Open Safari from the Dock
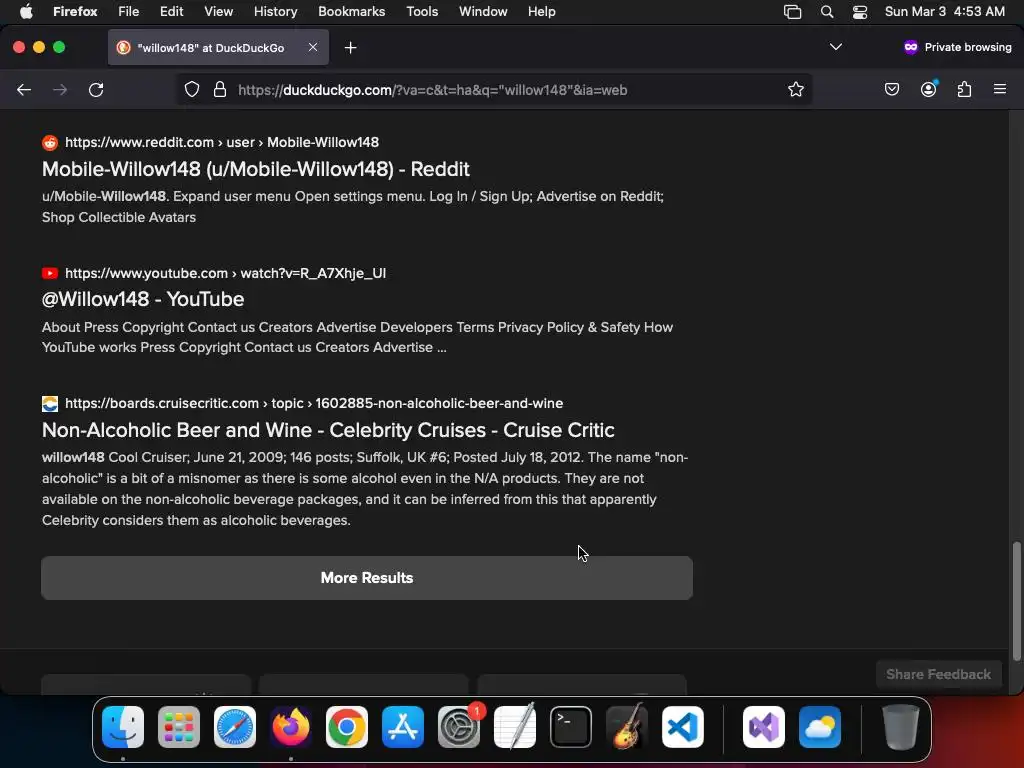This screenshot has height=768, width=1024. (x=235, y=727)
